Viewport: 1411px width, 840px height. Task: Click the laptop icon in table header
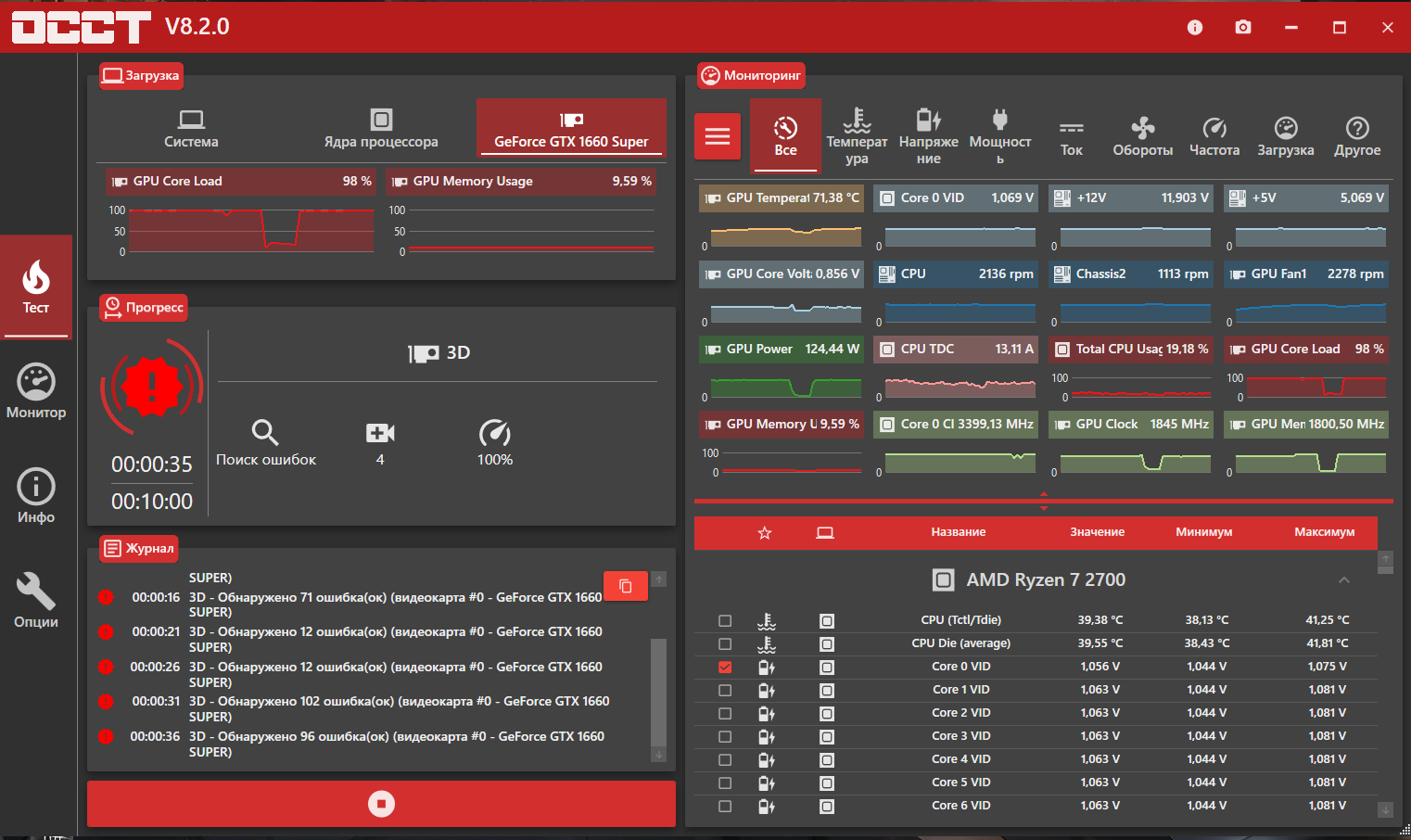[x=825, y=533]
